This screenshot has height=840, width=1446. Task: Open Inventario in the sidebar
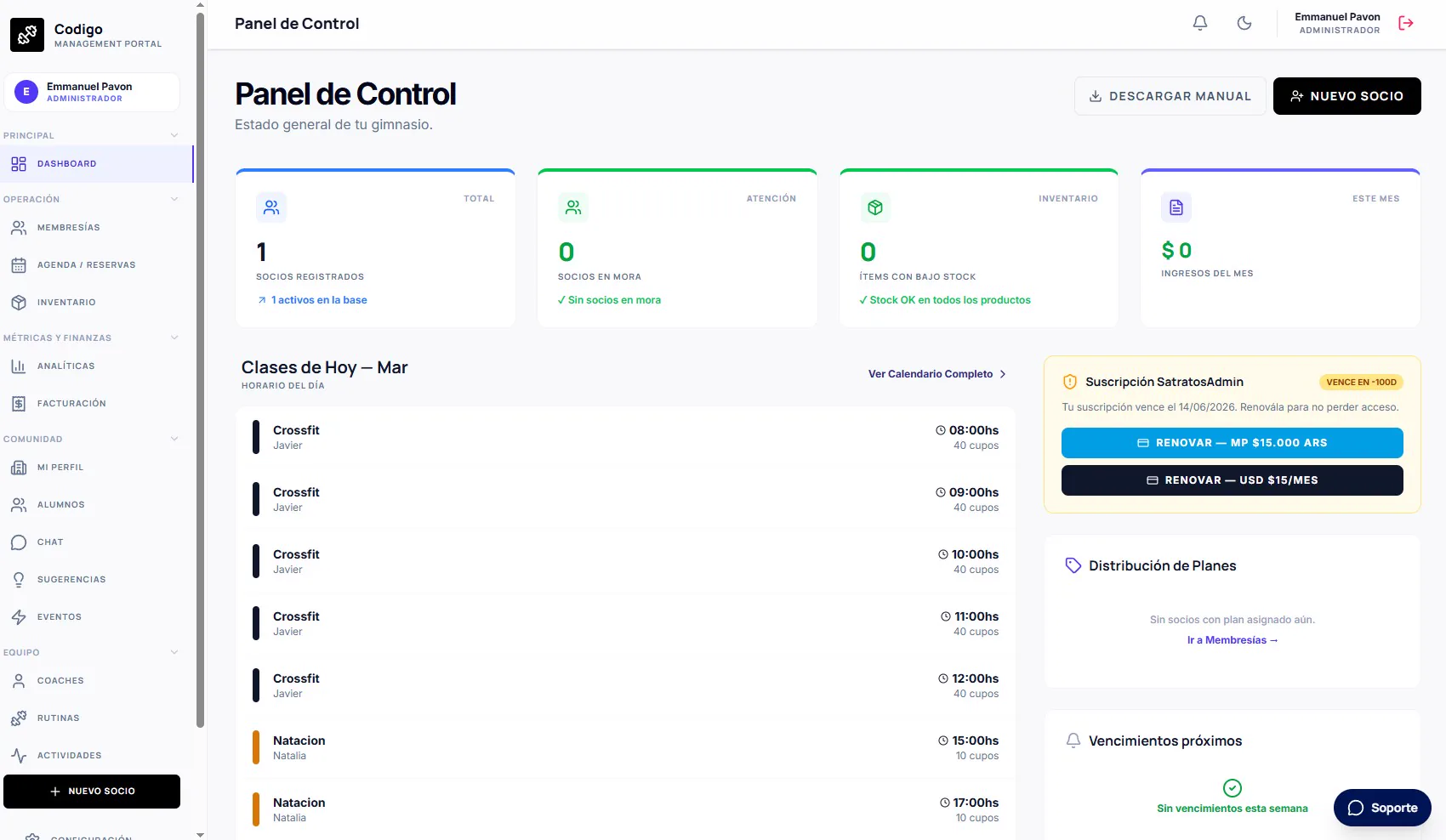(97, 303)
